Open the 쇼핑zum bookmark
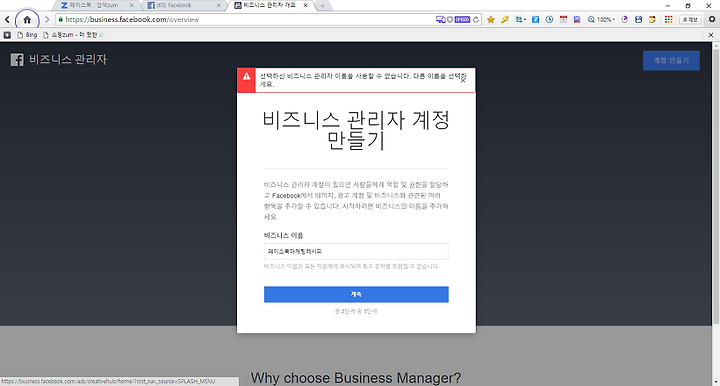This screenshot has width=720, height=386. (73, 35)
